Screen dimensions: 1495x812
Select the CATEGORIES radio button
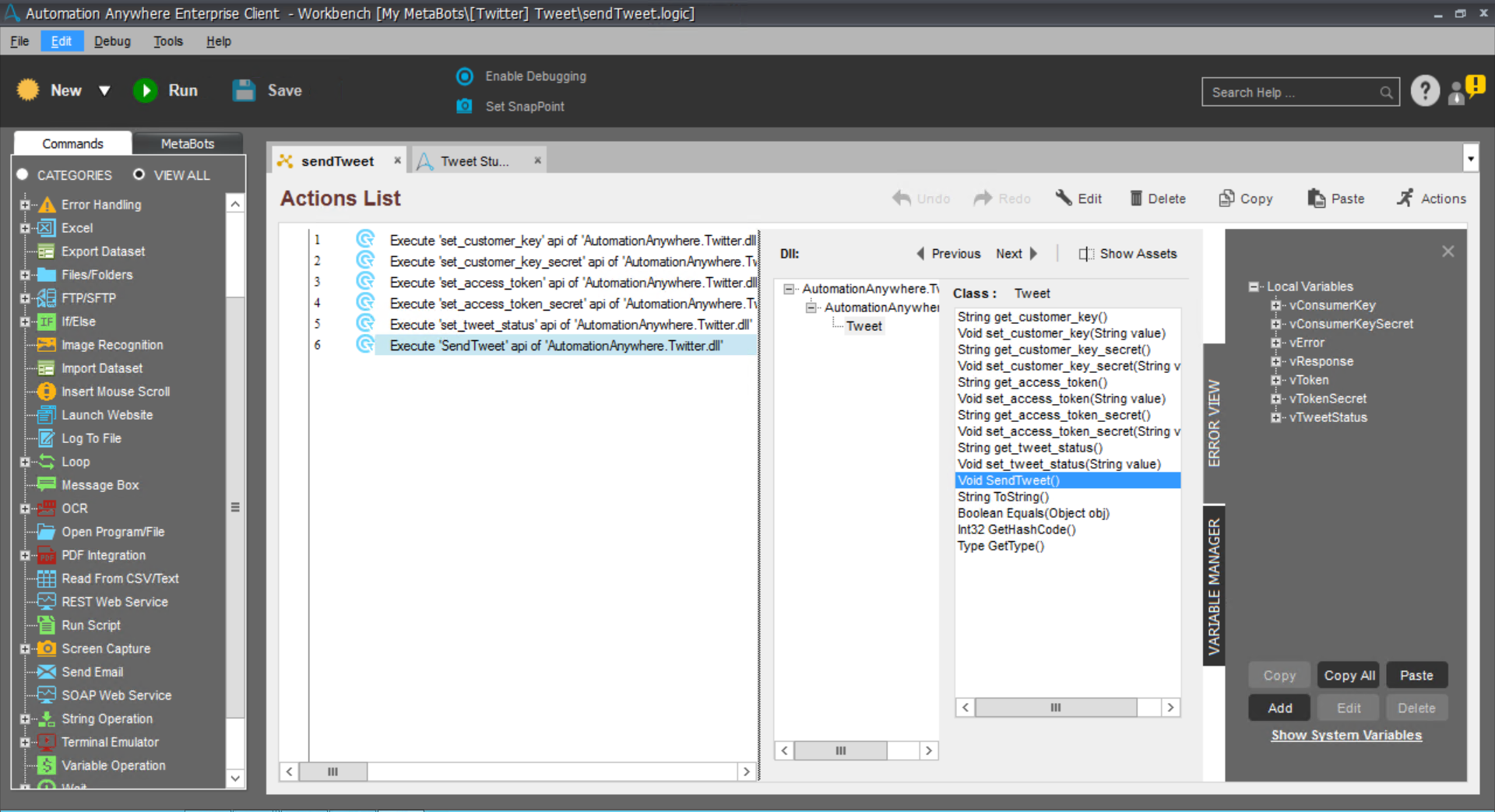(x=23, y=174)
